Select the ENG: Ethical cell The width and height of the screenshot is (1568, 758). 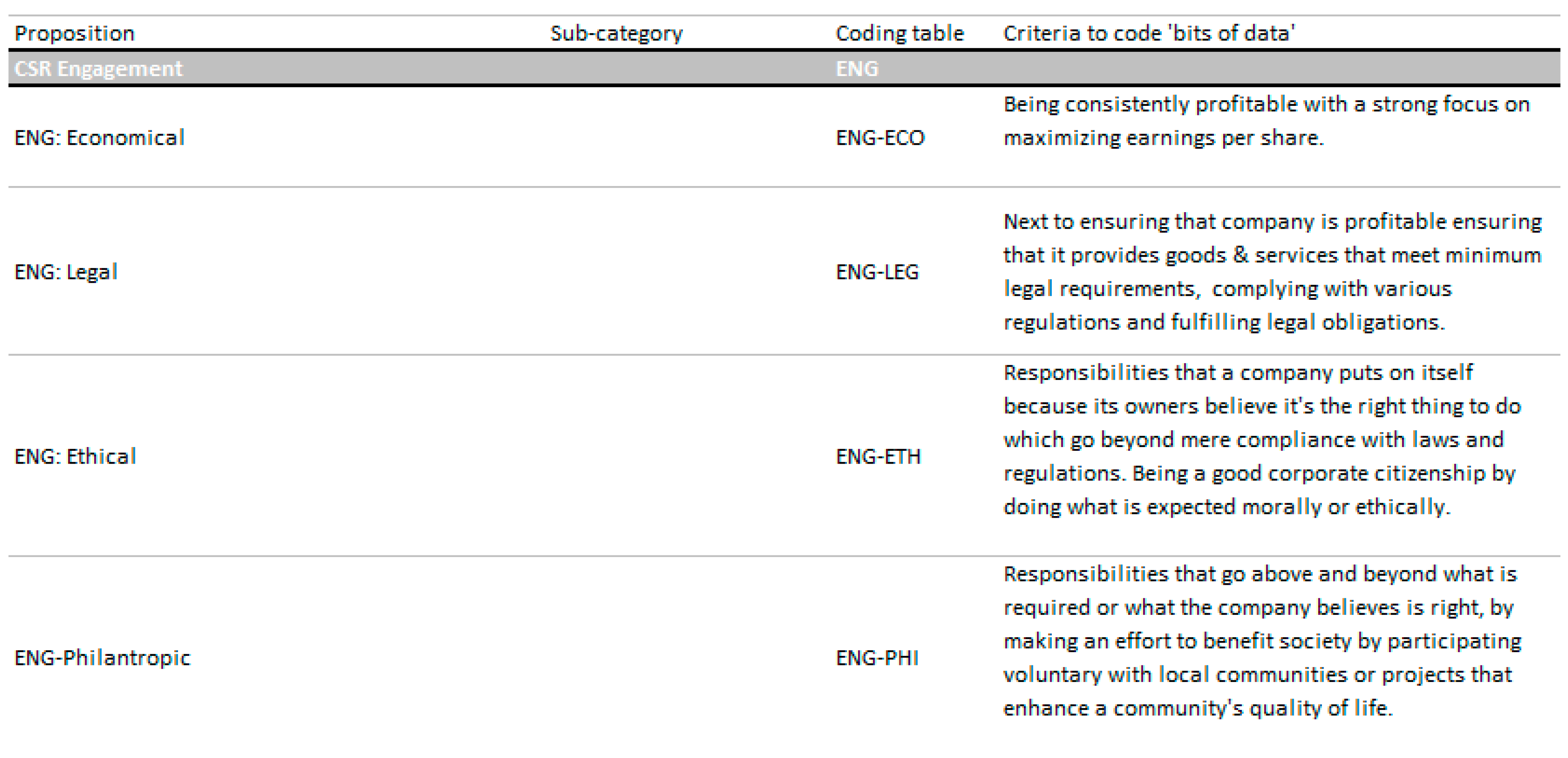[x=75, y=456]
